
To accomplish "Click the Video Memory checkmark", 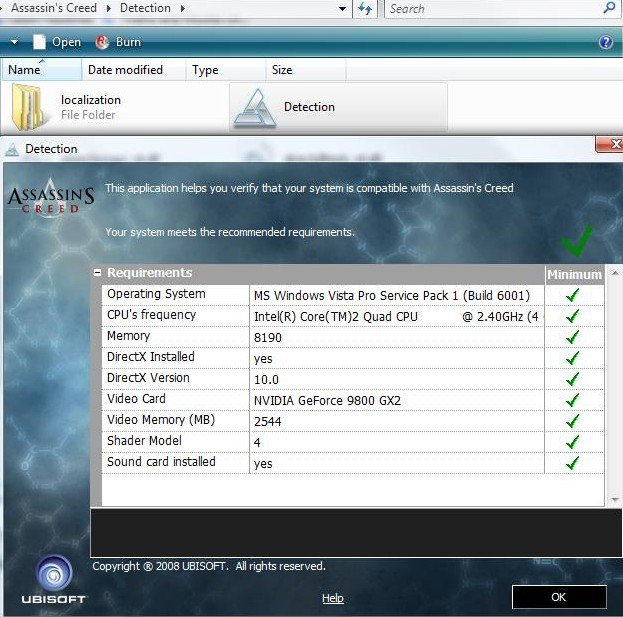I will click(x=573, y=422).
